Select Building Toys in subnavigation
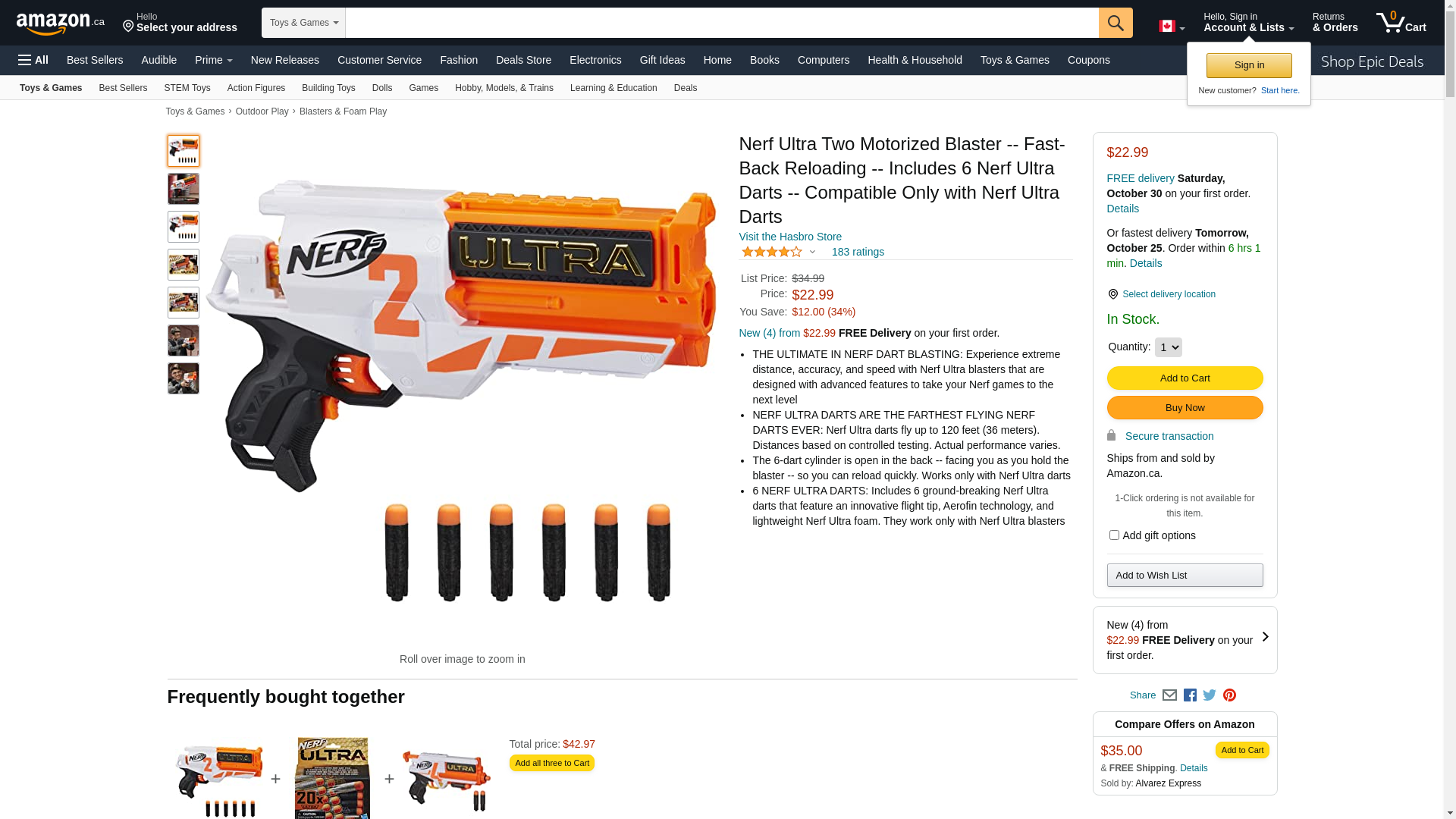The height and width of the screenshot is (819, 1456). pyautogui.click(x=328, y=88)
